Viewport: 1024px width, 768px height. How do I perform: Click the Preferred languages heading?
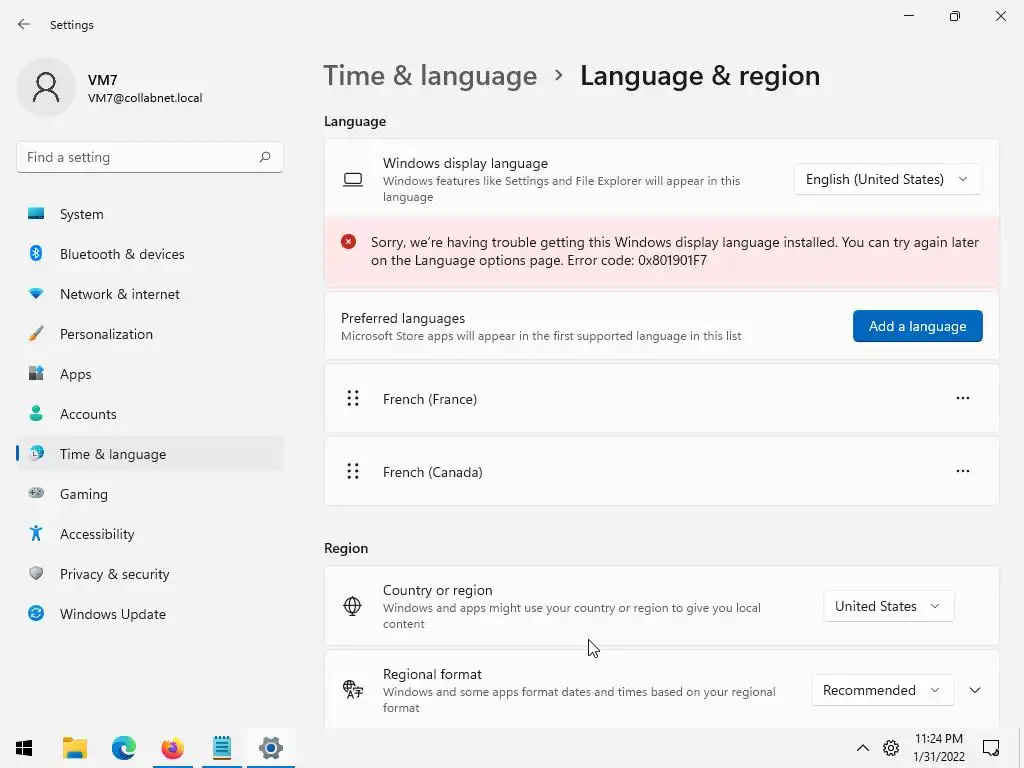pyautogui.click(x=403, y=318)
